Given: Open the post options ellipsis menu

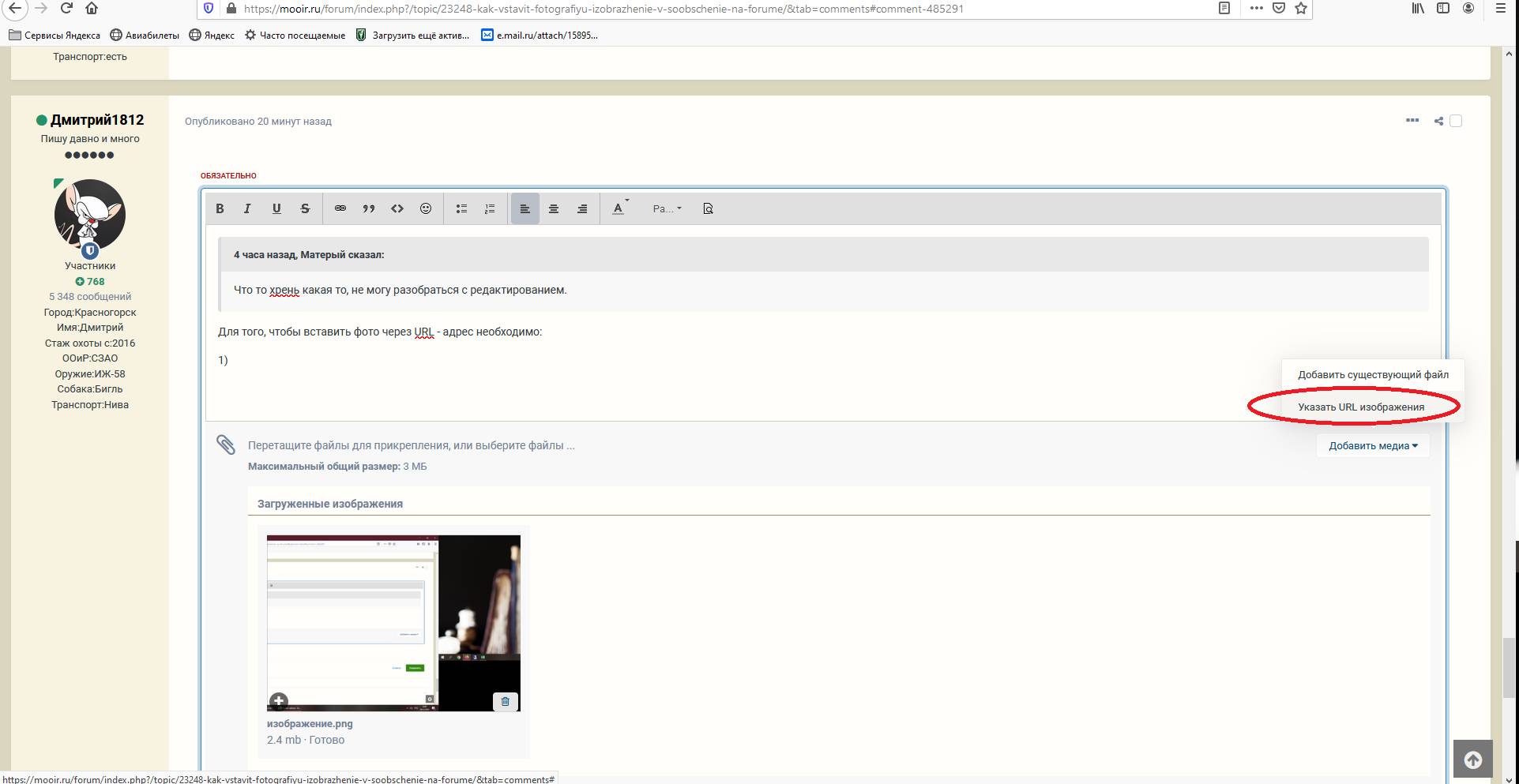Looking at the screenshot, I should 1412,121.
